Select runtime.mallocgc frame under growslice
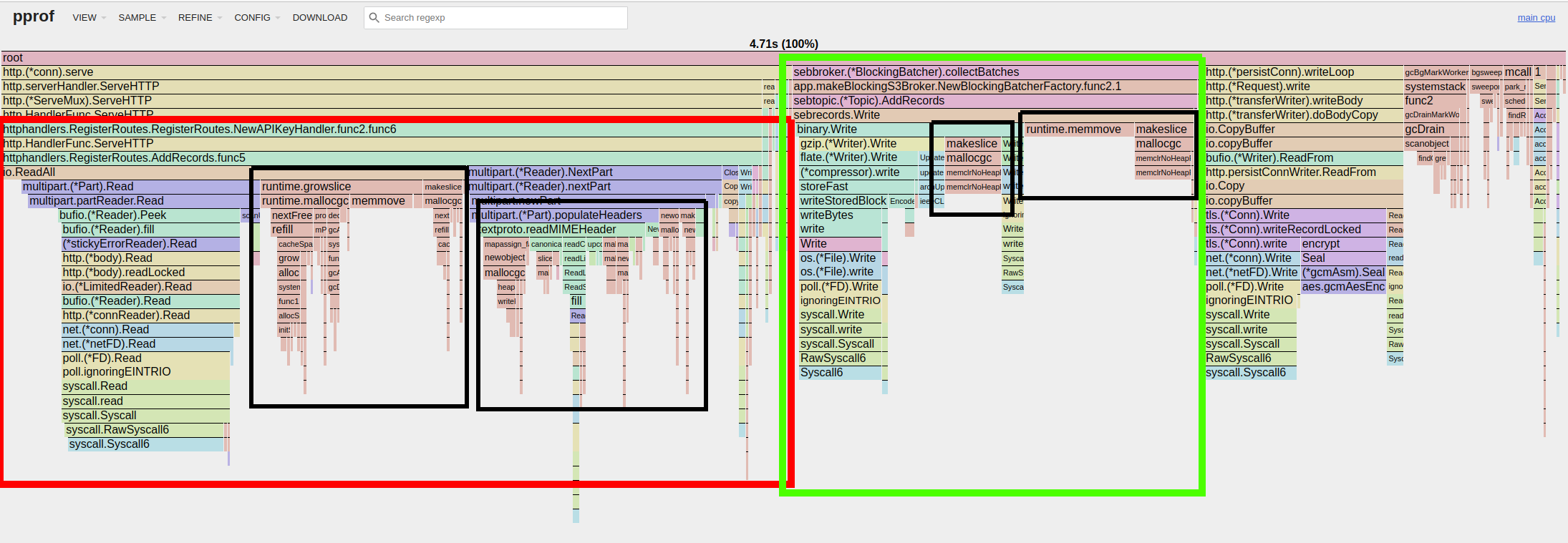Viewport: 1568px width, 543px height. 305,201
